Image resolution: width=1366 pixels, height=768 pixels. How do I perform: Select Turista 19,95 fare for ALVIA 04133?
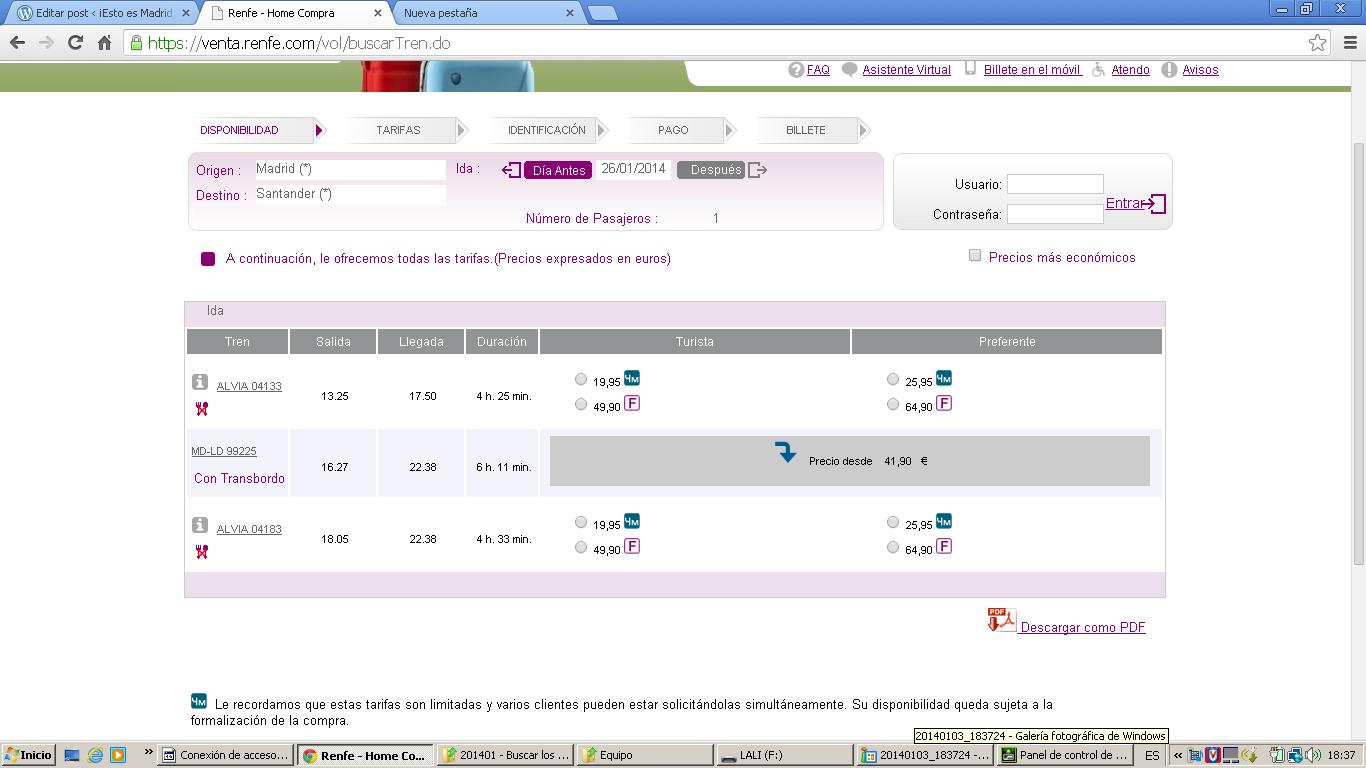[x=581, y=379]
